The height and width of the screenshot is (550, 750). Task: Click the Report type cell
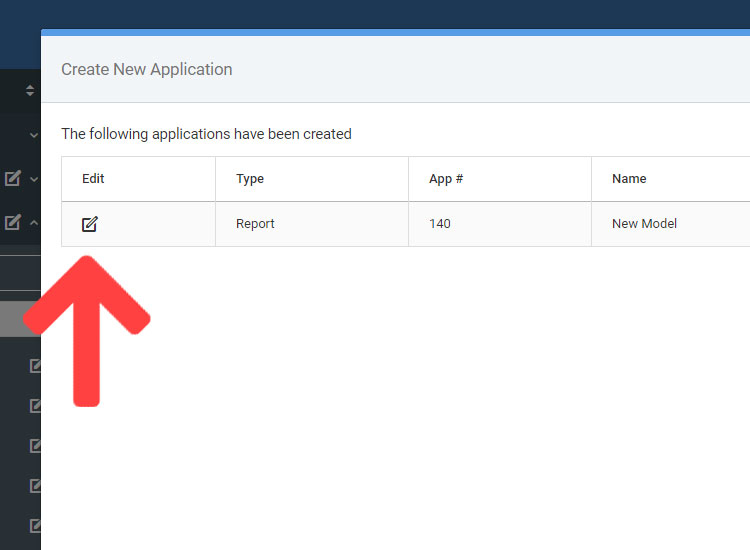[312, 224]
